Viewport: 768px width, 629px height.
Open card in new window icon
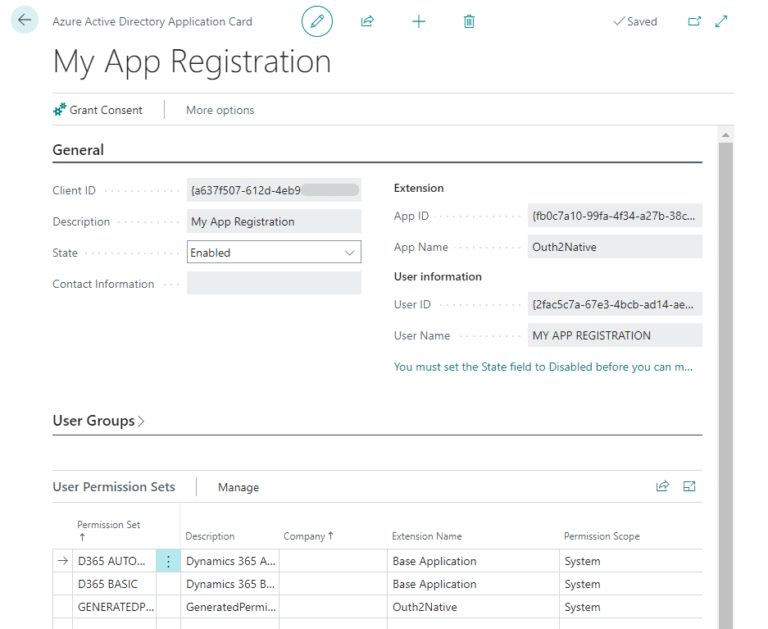click(694, 21)
